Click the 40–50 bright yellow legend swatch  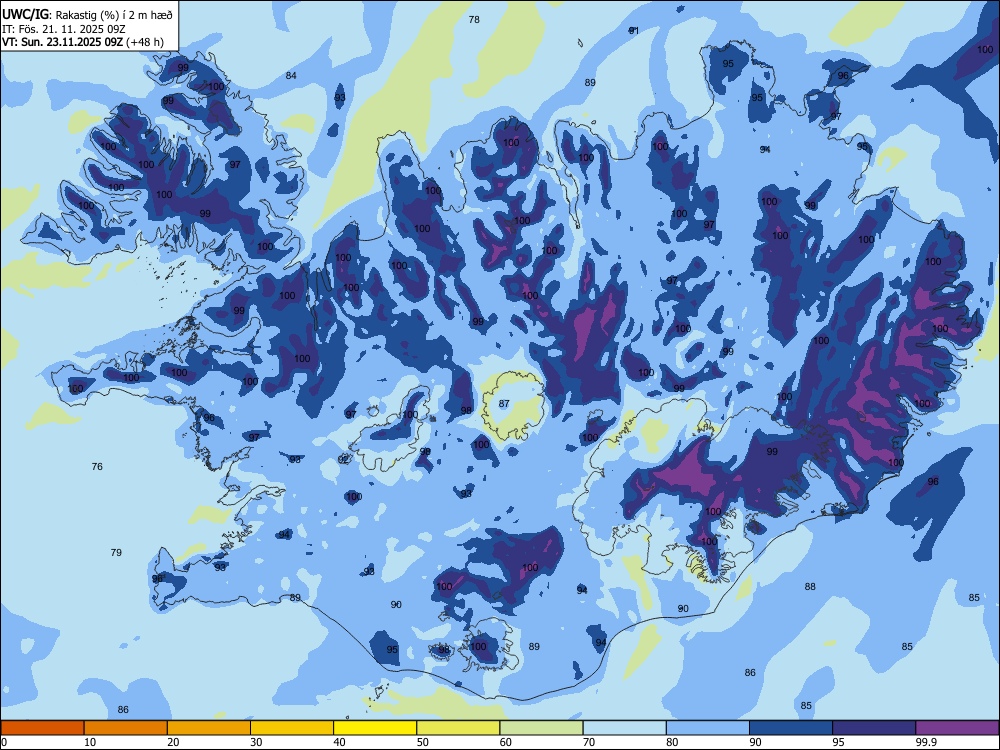pos(375,728)
